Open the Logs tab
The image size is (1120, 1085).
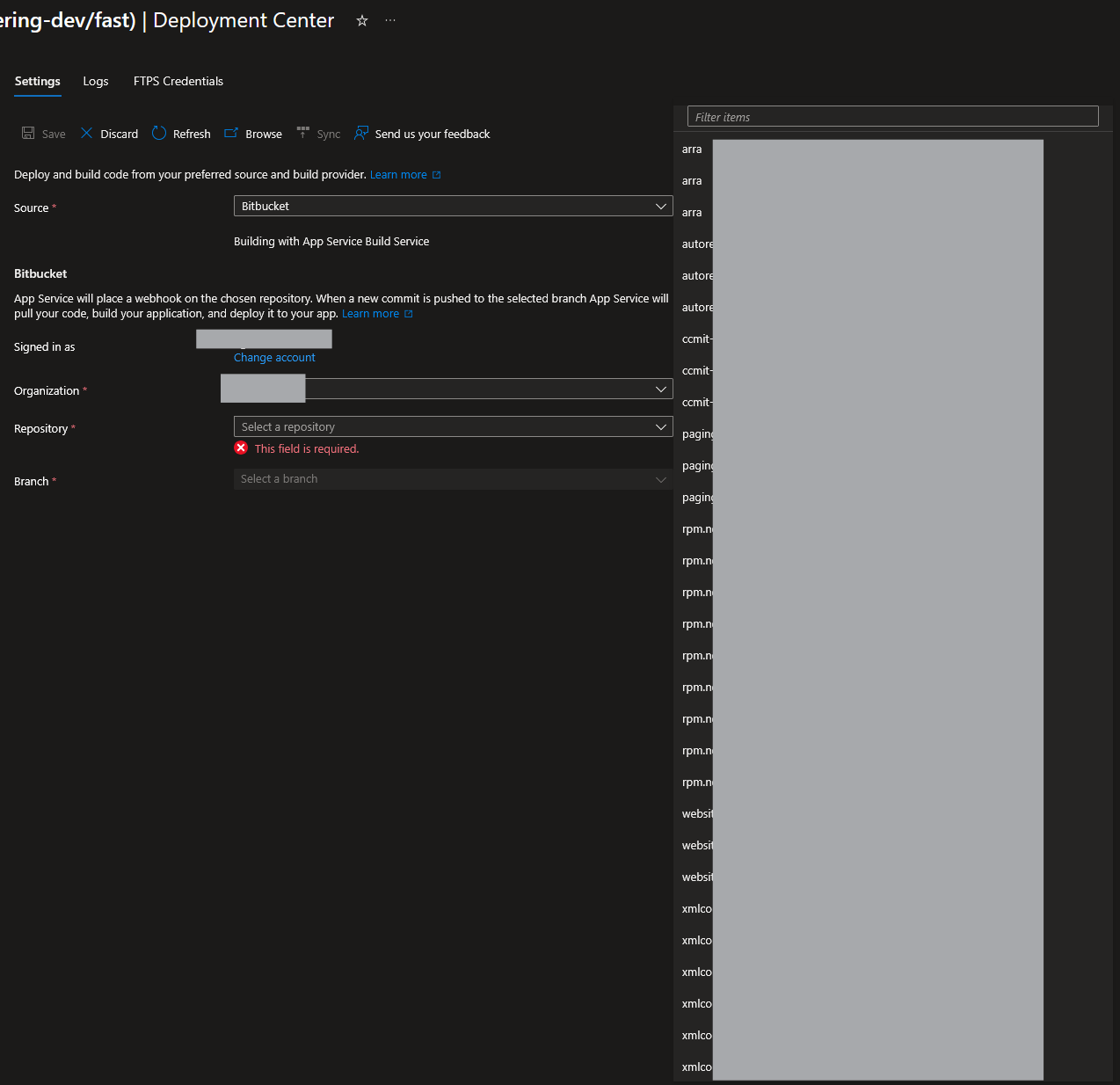point(96,81)
